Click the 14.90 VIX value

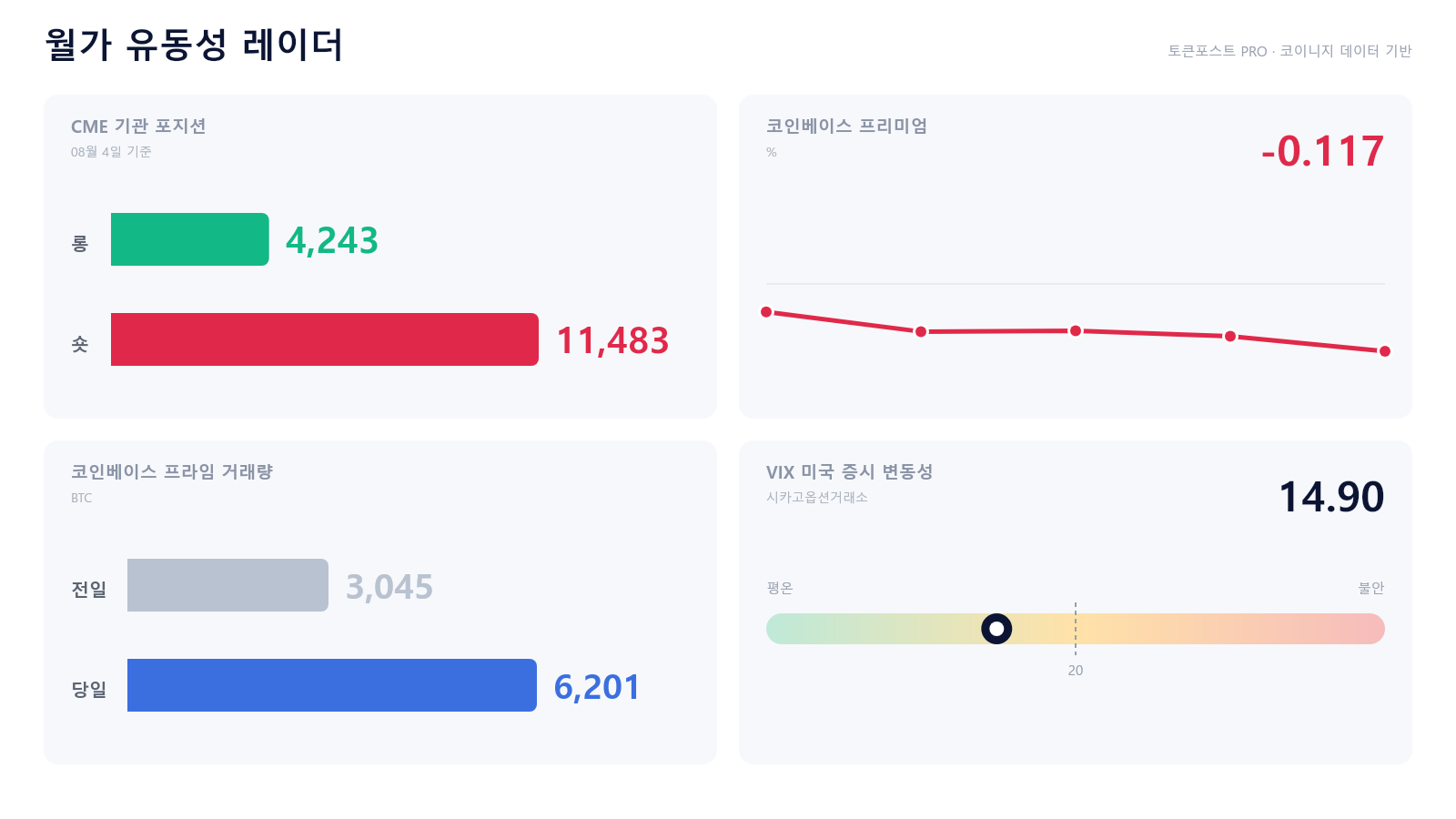coord(1331,497)
